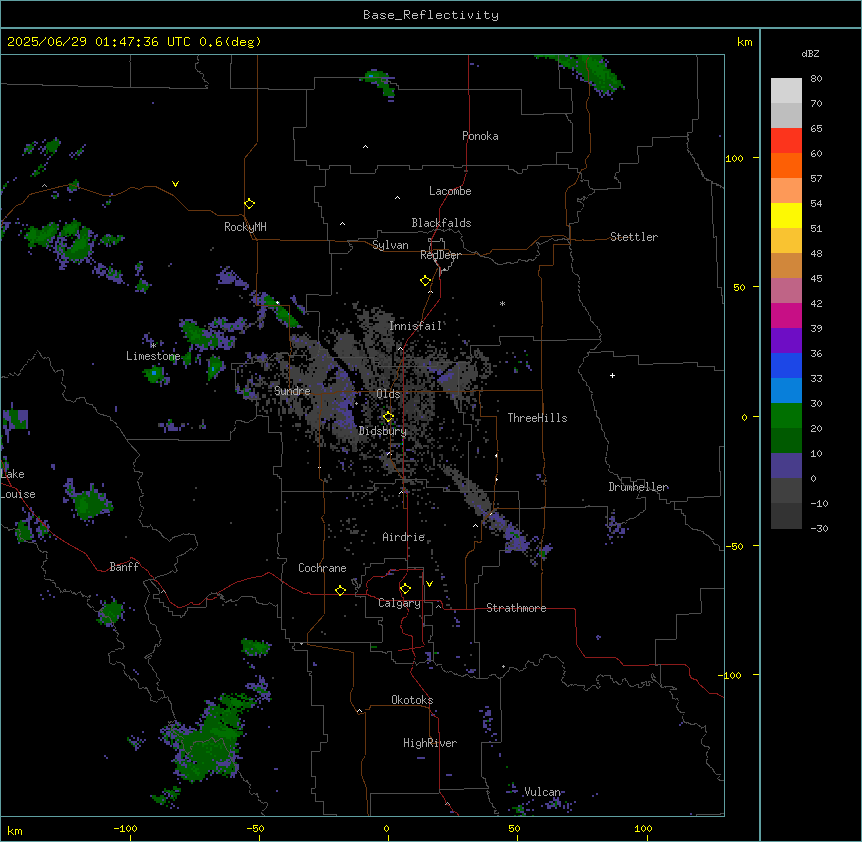
Task: Select the Drumheller label
Action: (638, 487)
